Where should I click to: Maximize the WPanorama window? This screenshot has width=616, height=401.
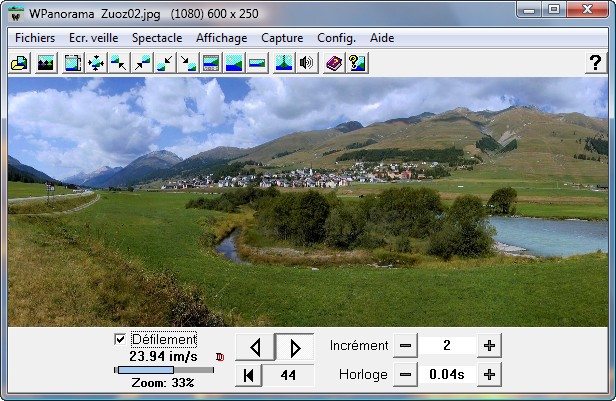pyautogui.click(x=554, y=9)
